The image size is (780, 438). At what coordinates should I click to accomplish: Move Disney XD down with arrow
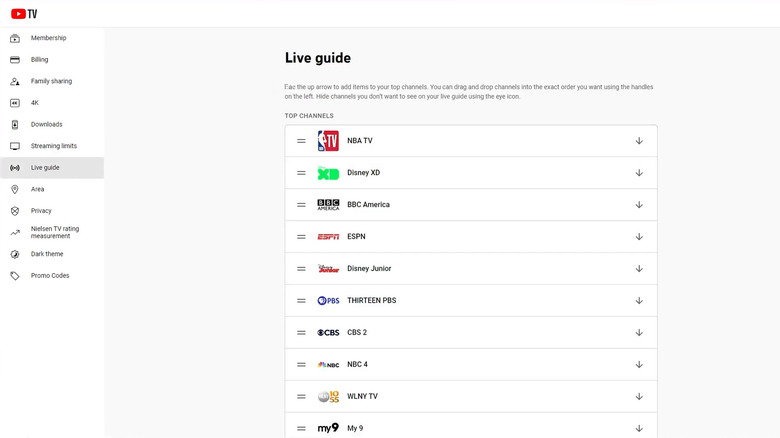(639, 173)
